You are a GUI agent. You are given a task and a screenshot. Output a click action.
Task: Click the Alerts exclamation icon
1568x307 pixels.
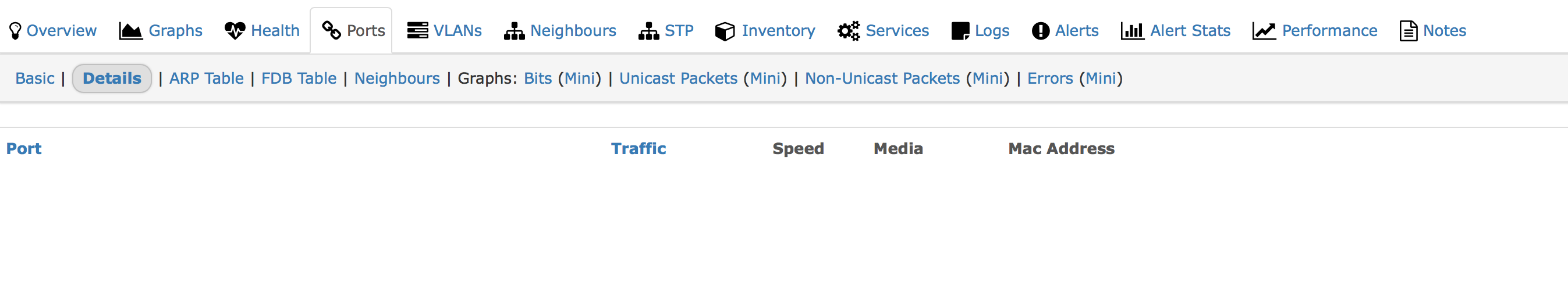tap(1041, 30)
